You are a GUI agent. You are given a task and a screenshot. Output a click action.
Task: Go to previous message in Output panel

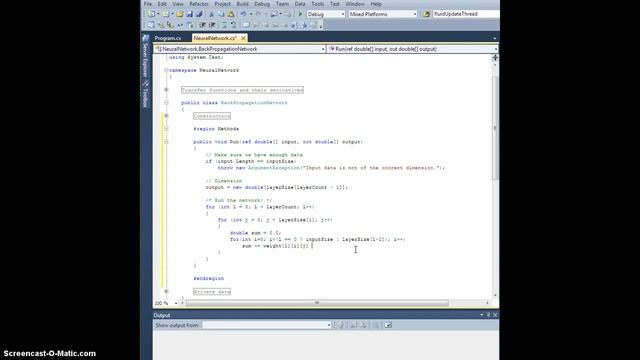(353, 325)
